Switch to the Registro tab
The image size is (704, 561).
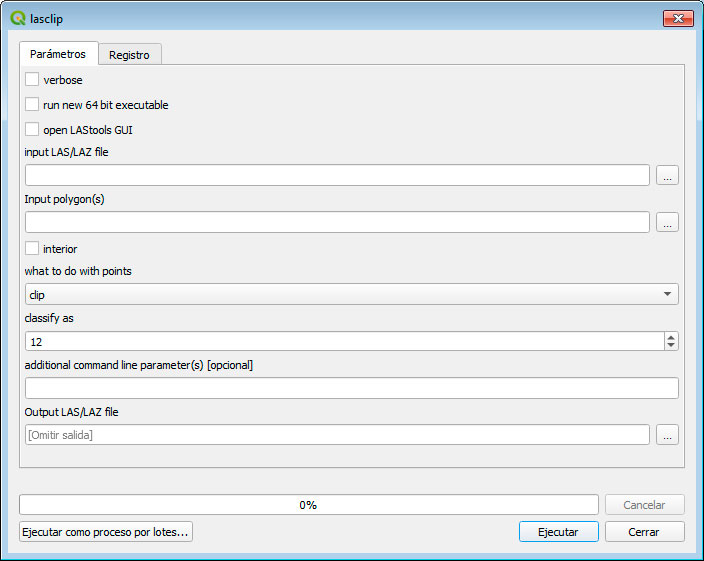pyautogui.click(x=129, y=55)
